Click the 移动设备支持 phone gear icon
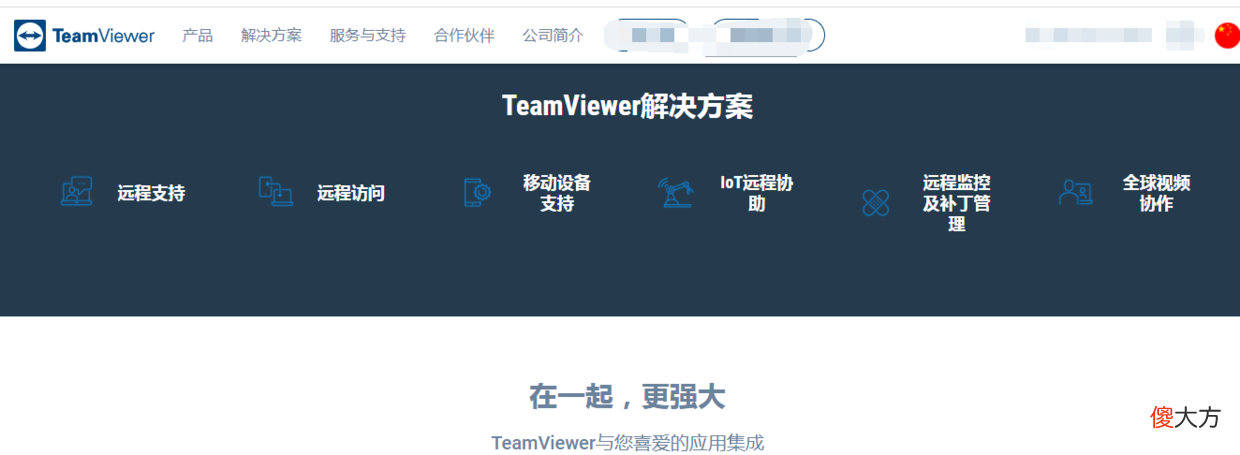 pos(477,192)
